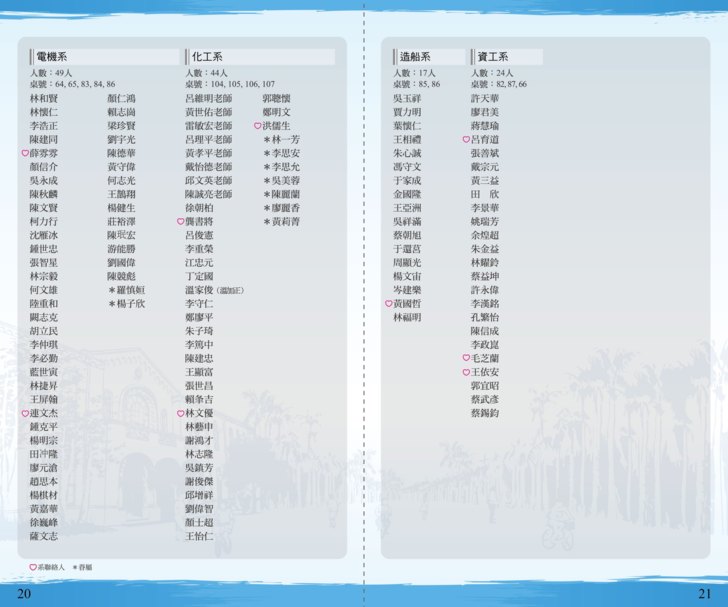The width and height of the screenshot is (728, 607).
Task: Click the heart icon next to 王依安
Action: [465, 371]
